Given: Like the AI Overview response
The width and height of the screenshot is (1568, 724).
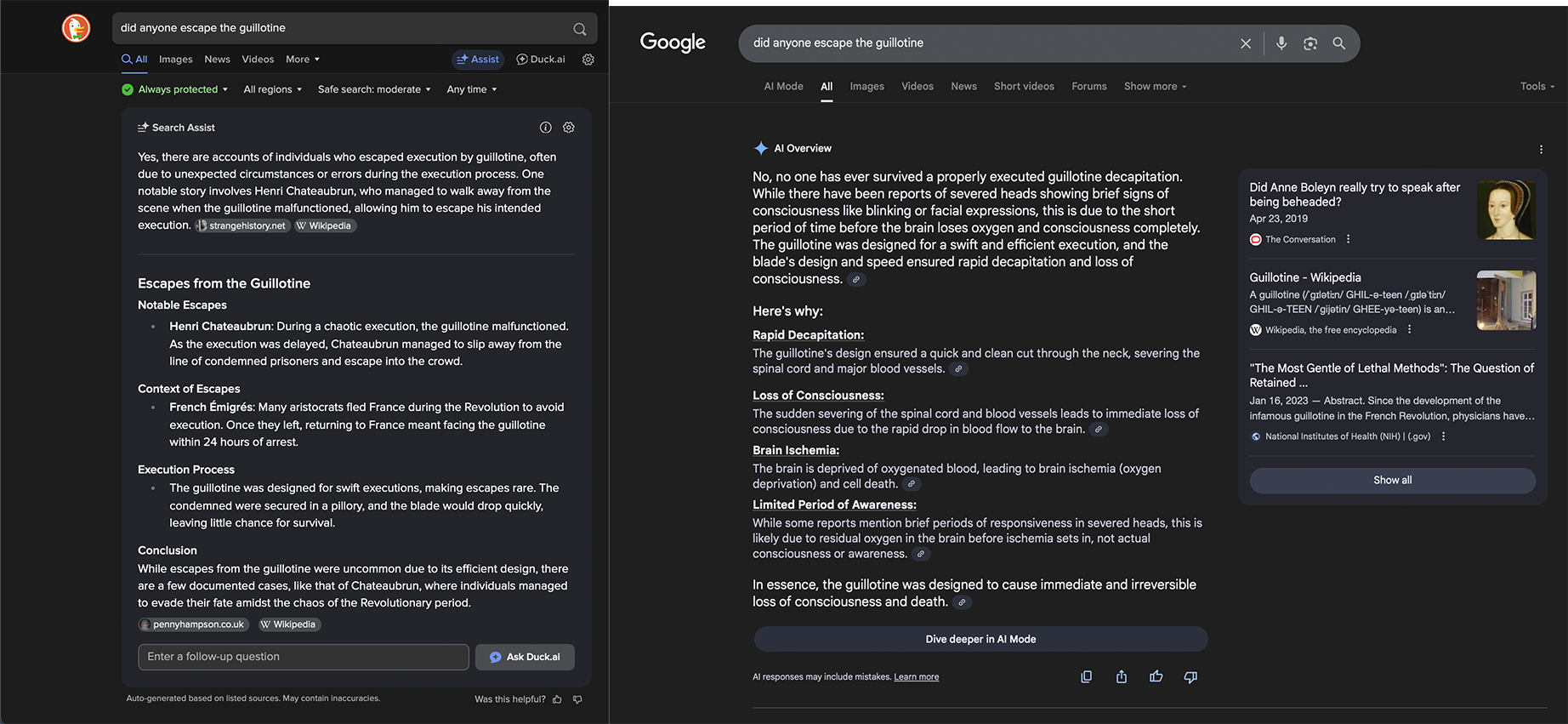Looking at the screenshot, I should click(x=1156, y=677).
